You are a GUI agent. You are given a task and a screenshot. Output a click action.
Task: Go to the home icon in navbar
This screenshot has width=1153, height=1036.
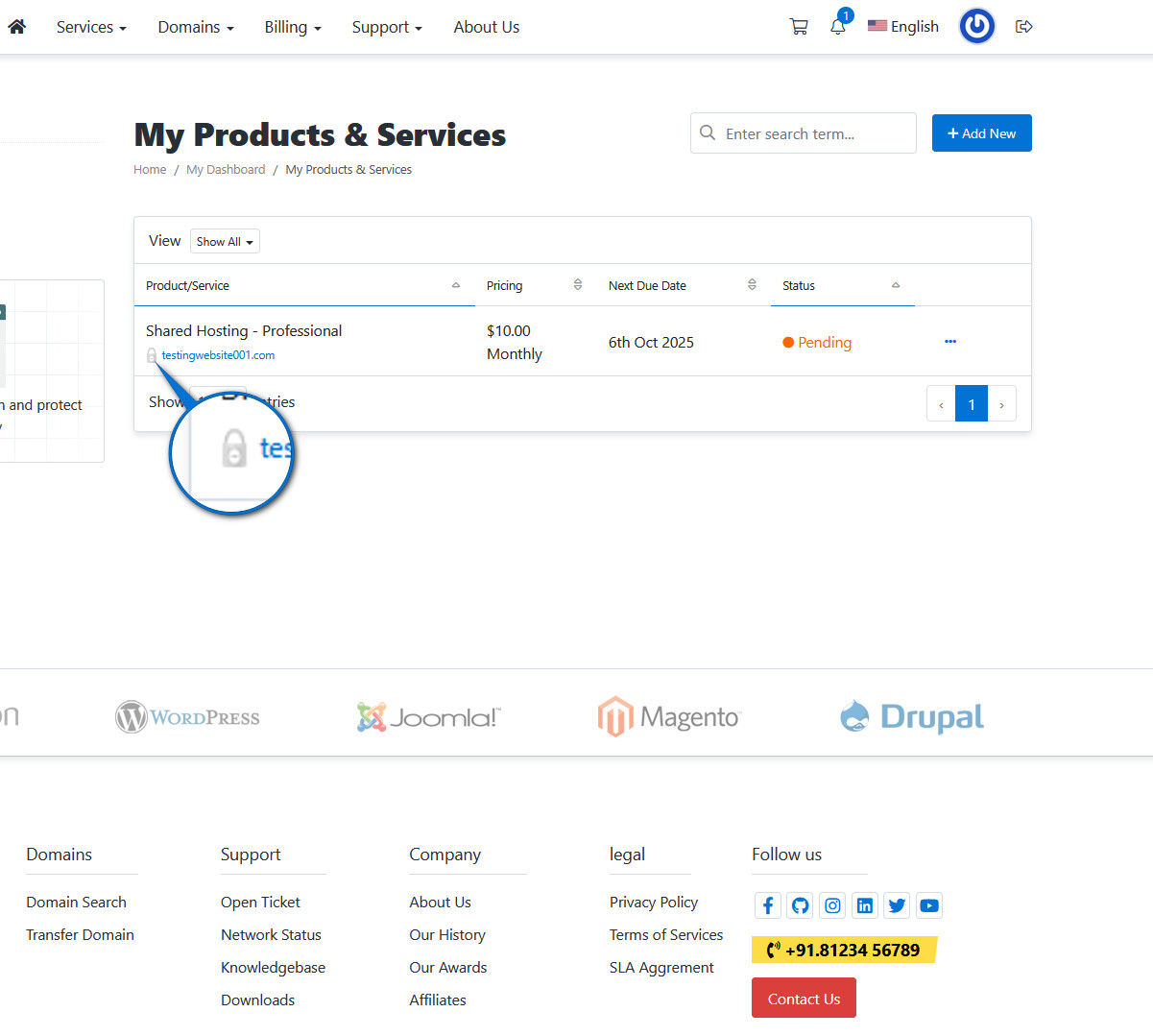click(16, 27)
